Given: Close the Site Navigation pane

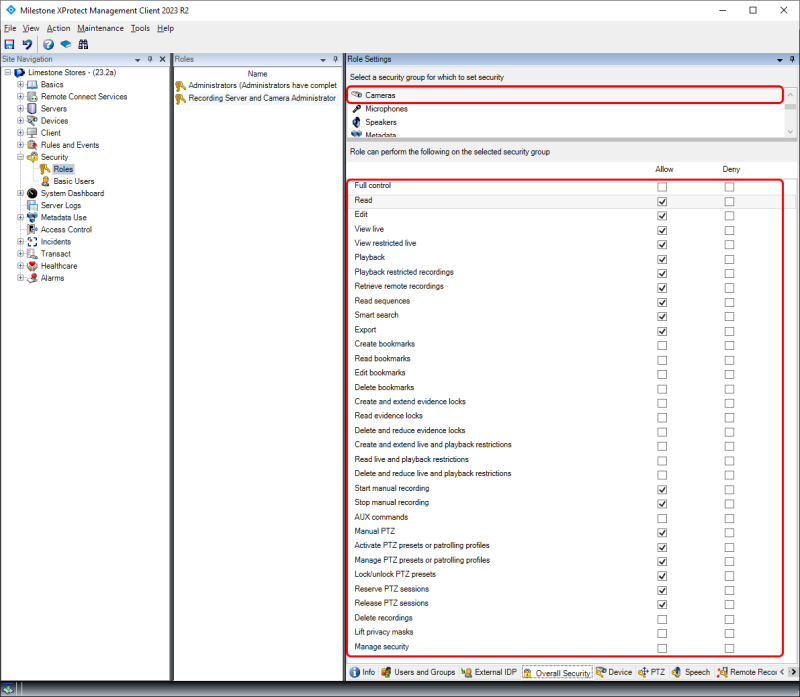Looking at the screenshot, I should [x=163, y=59].
